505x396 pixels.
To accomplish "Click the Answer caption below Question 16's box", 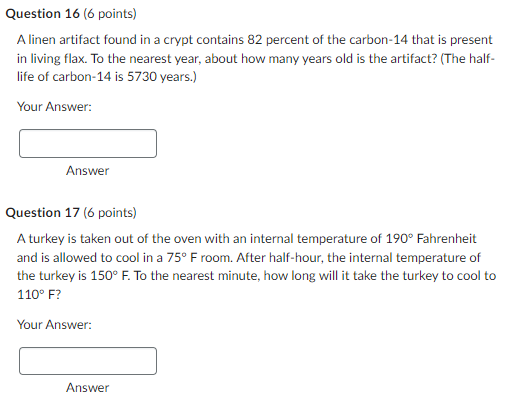I will [x=88, y=171].
